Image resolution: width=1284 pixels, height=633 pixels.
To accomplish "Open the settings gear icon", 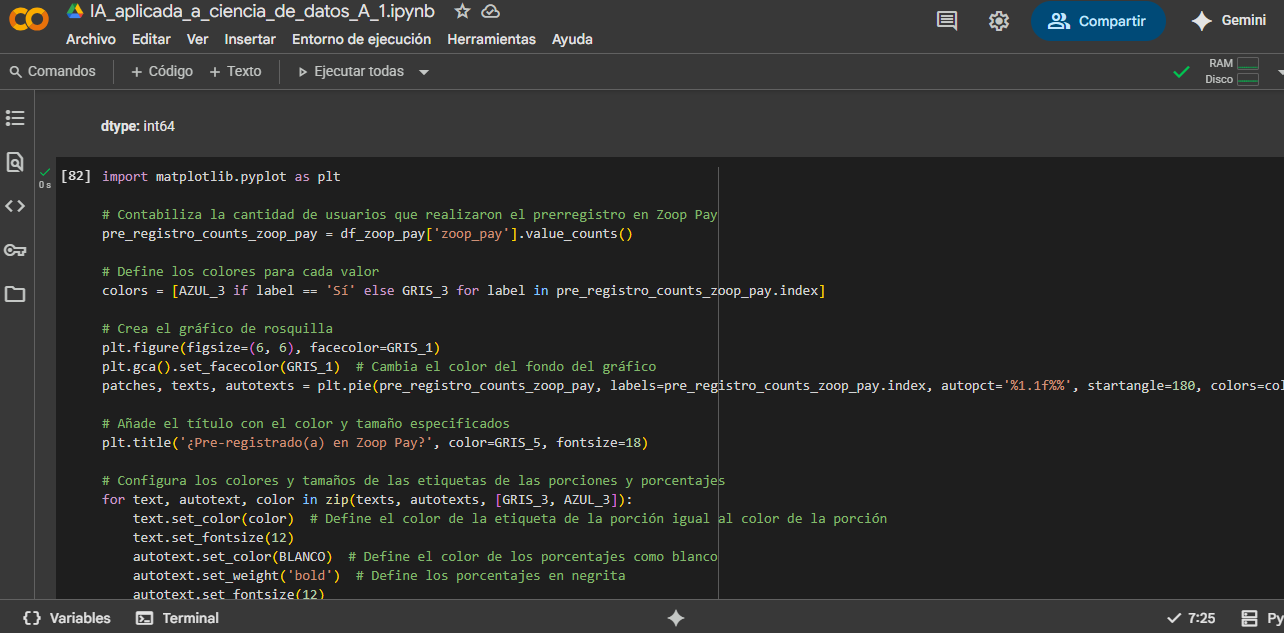I will 998,21.
